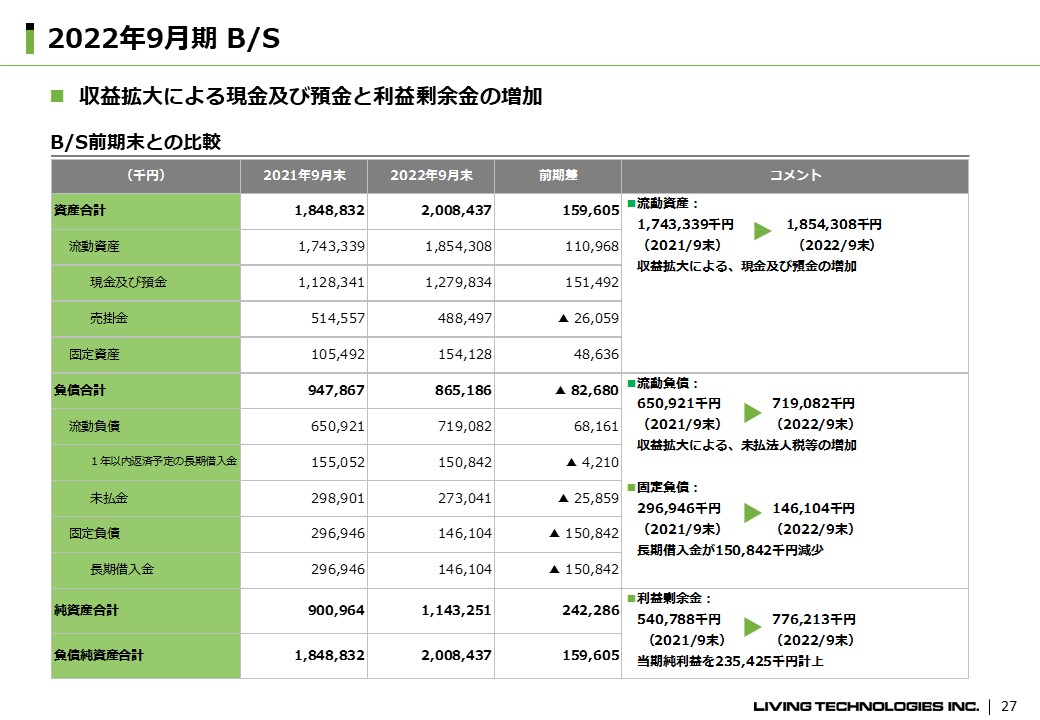Click the value "151,492"

pyautogui.click(x=592, y=282)
